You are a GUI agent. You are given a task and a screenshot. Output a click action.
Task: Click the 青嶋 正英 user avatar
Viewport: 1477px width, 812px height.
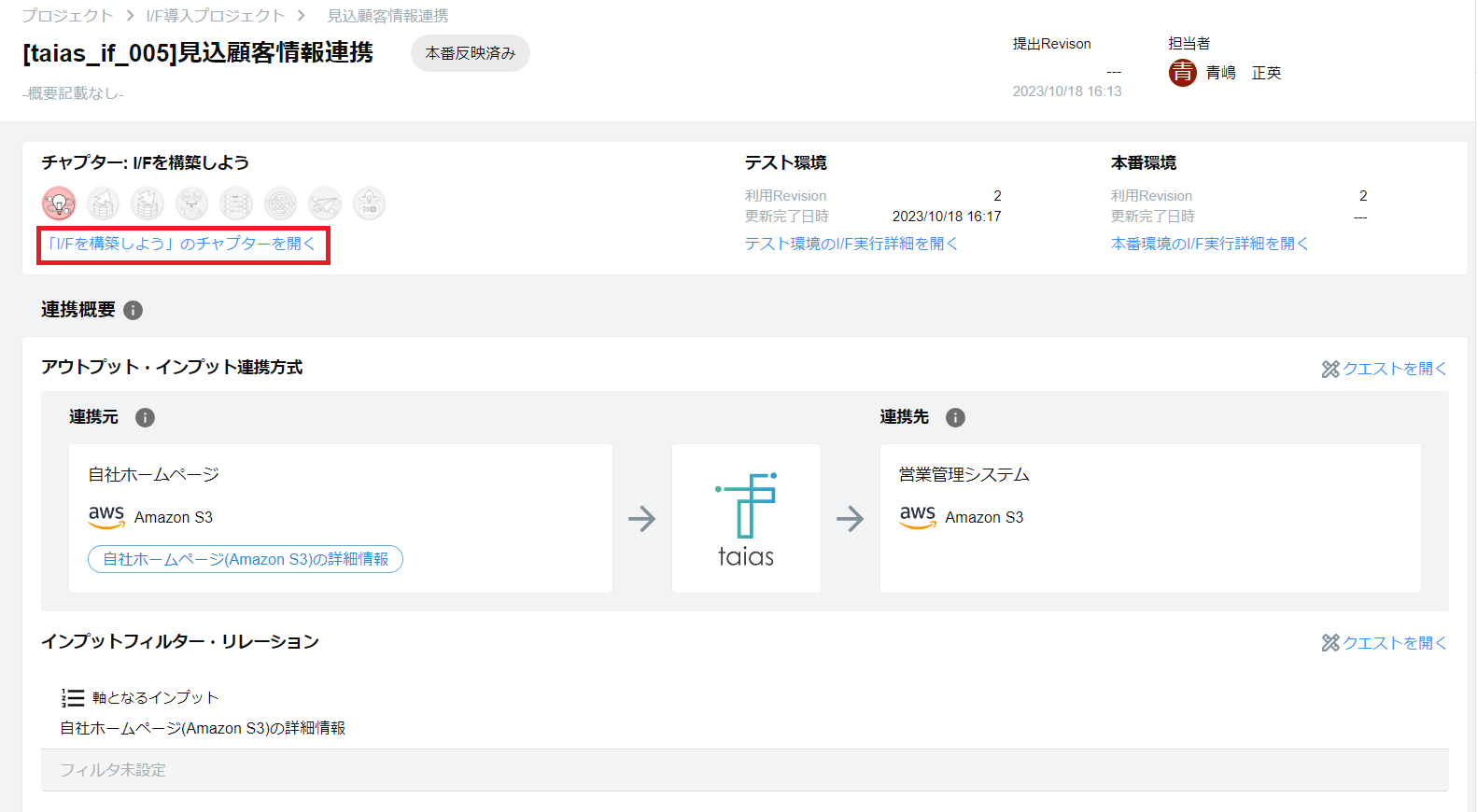1183,73
